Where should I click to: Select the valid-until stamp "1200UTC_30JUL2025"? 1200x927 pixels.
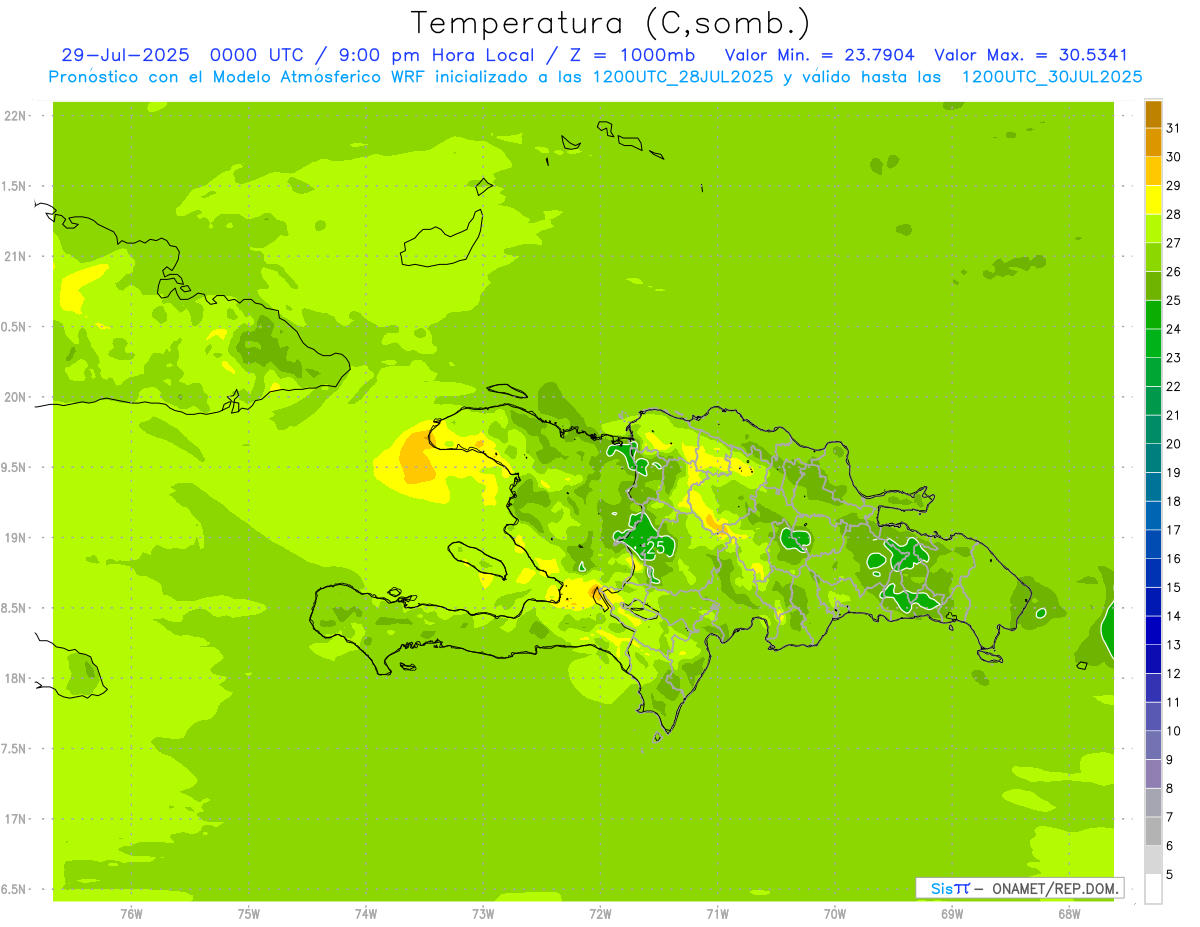1051,77
